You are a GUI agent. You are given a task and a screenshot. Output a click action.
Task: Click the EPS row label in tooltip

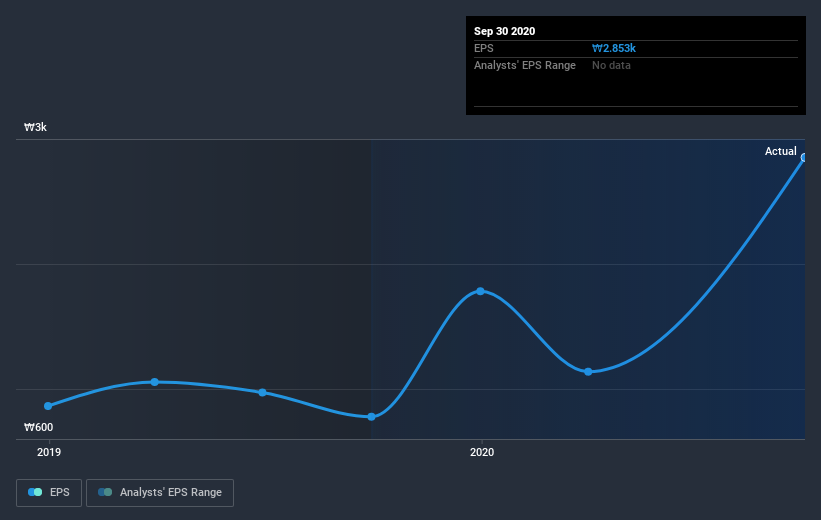click(x=483, y=48)
